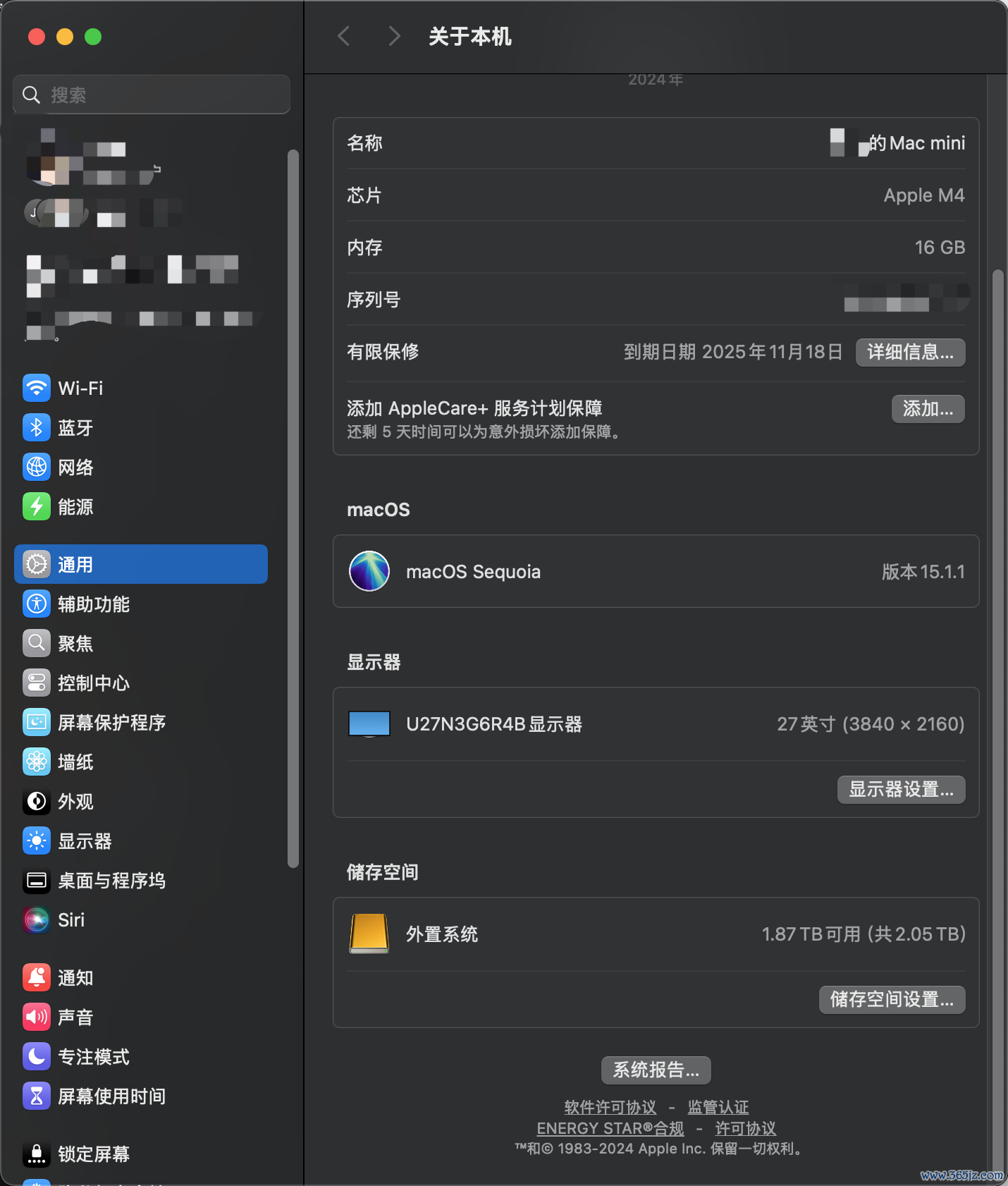Open Screen Time (屏幕使用时间) hourglass icon
This screenshot has height=1186, width=1008.
click(37, 1096)
